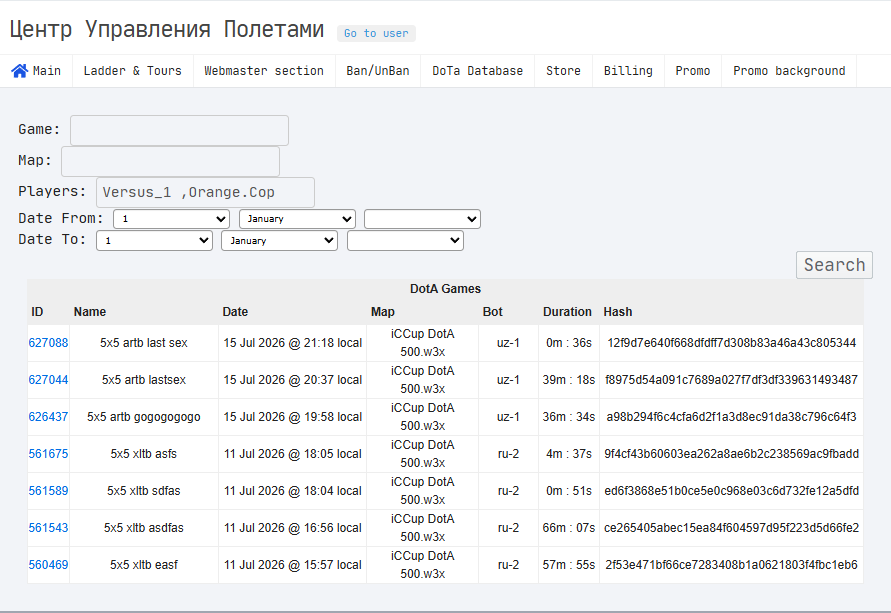891x613 pixels.
Task: Open the DoTa Database menu
Action: point(477,71)
